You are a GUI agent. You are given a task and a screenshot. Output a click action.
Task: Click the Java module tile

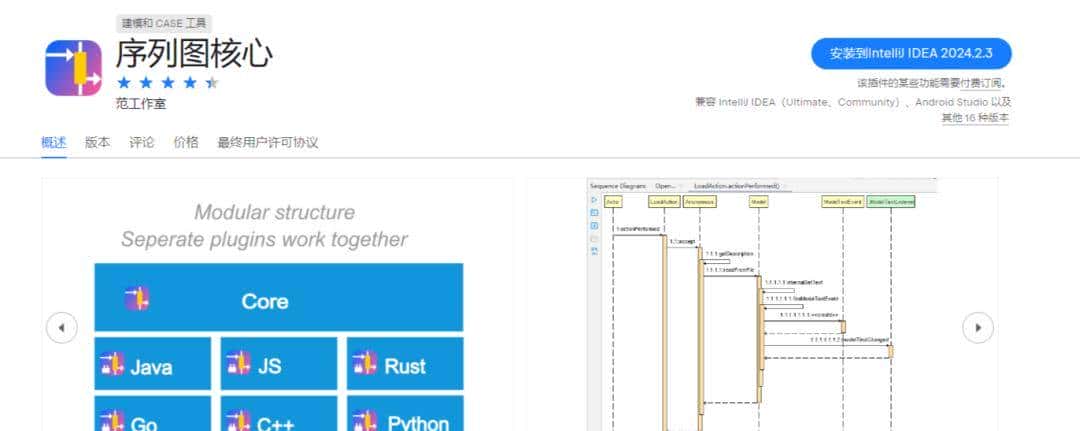[153, 364]
